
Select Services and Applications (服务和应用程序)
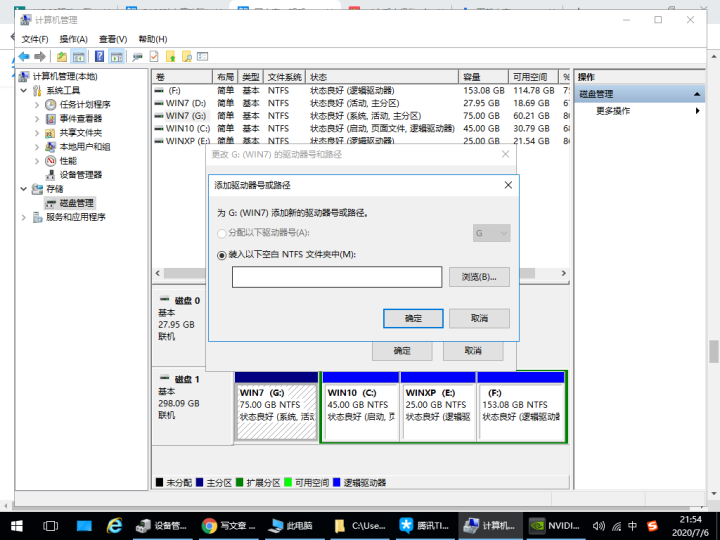click(x=76, y=217)
